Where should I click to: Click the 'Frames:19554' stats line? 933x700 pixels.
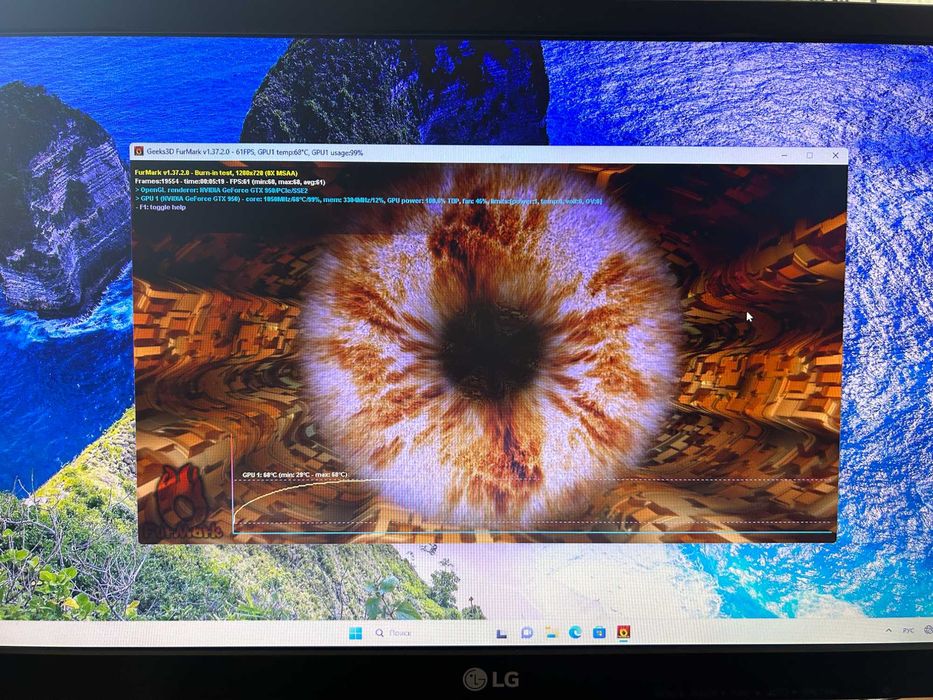click(x=230, y=182)
